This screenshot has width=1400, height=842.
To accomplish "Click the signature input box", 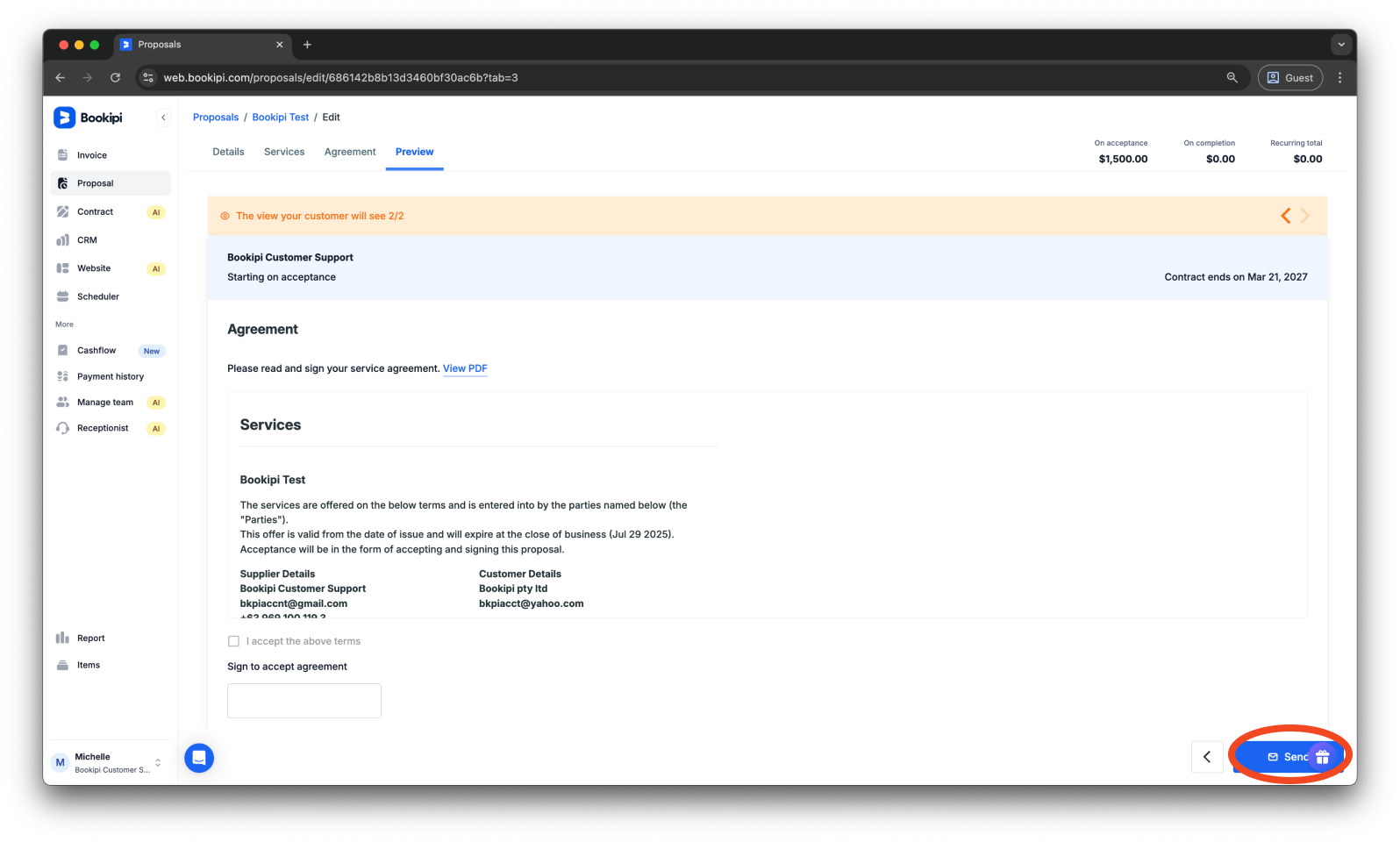I will [304, 701].
